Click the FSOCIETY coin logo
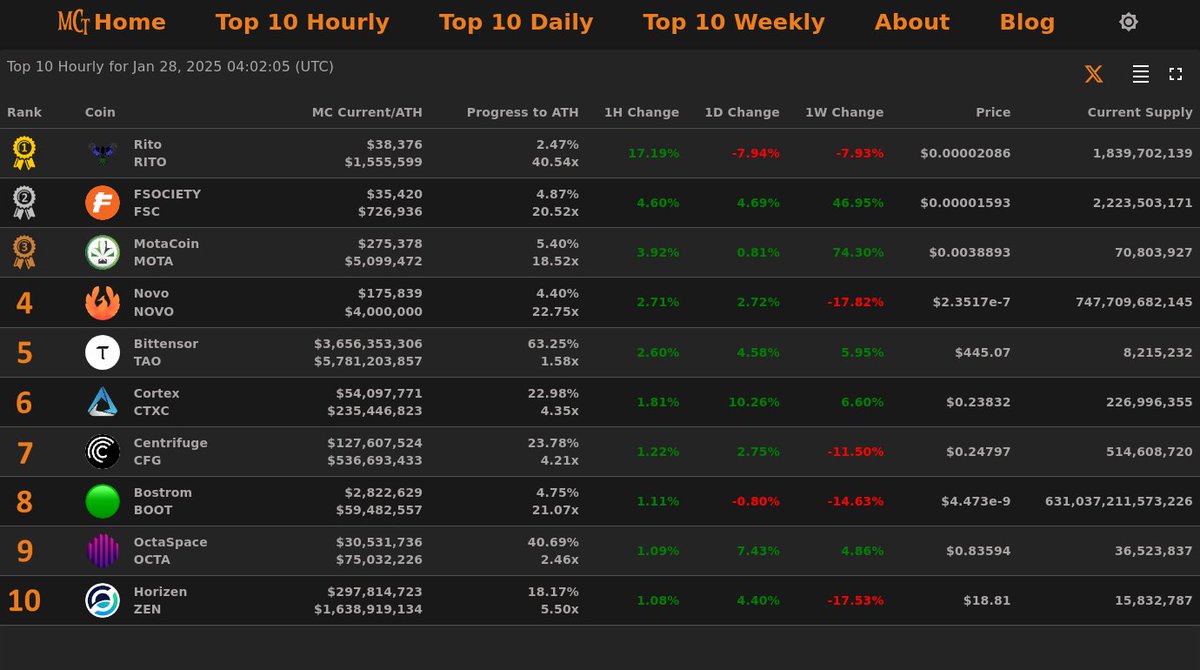Screen dimensions: 1200x670 coord(102,203)
